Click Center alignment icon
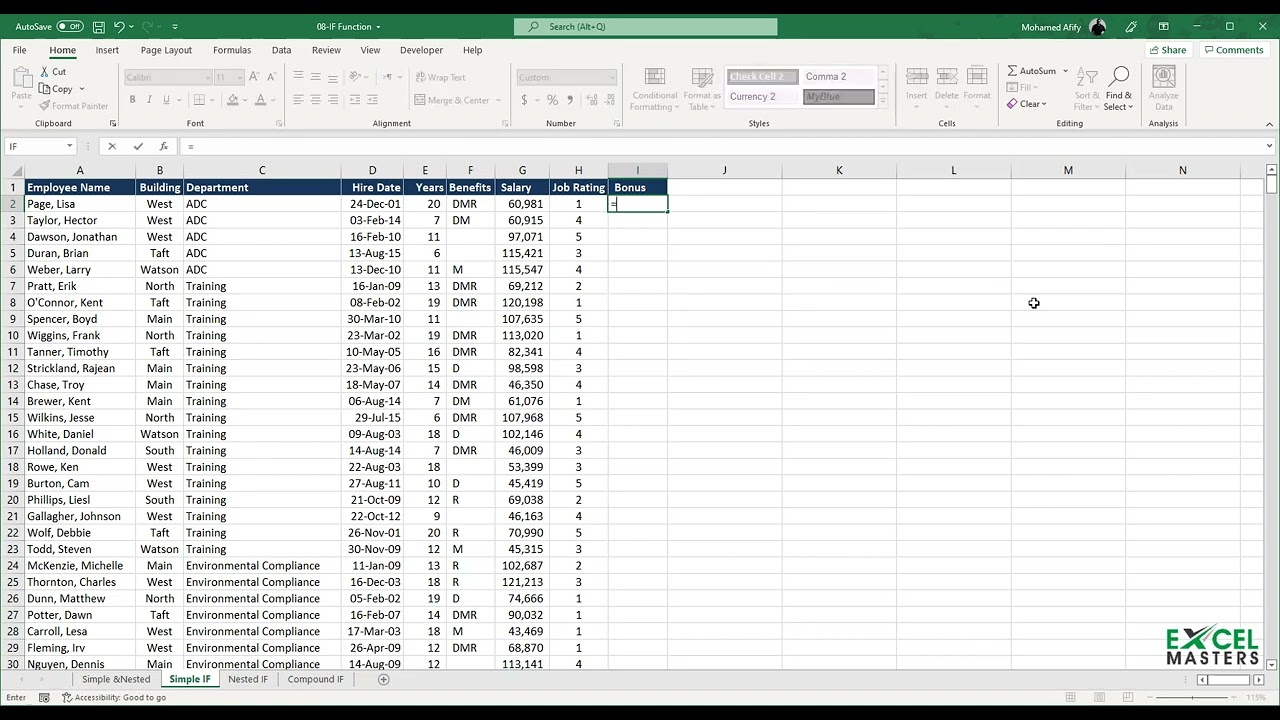 pyautogui.click(x=315, y=100)
